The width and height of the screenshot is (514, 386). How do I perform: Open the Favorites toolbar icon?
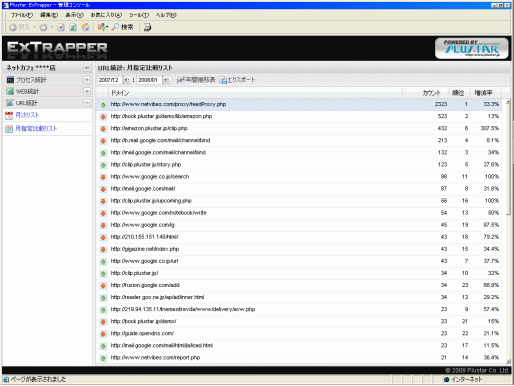coord(103,27)
